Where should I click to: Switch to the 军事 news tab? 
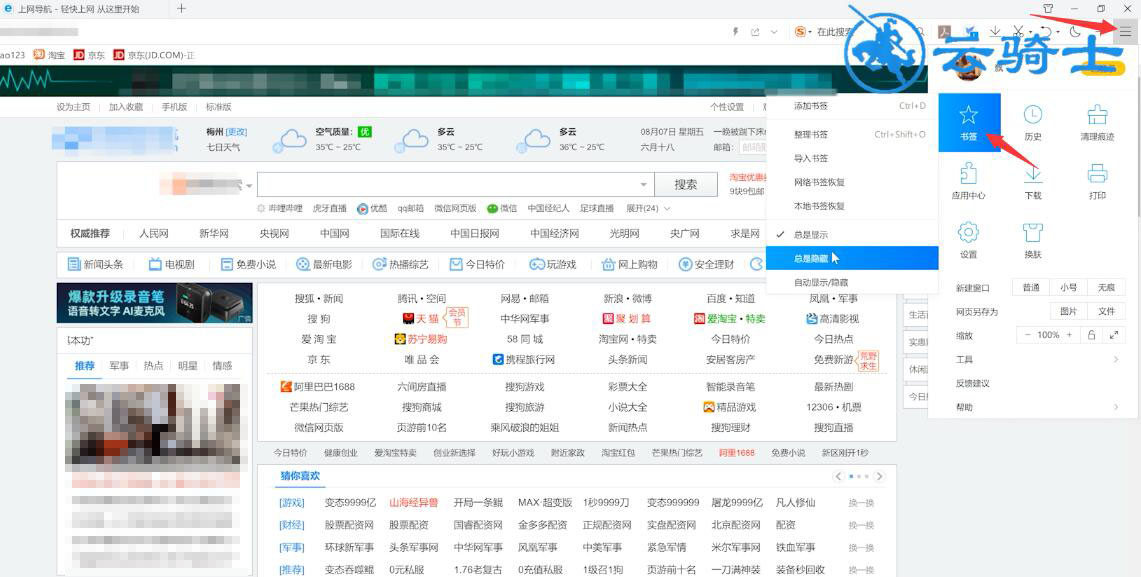pyautogui.click(x=119, y=365)
